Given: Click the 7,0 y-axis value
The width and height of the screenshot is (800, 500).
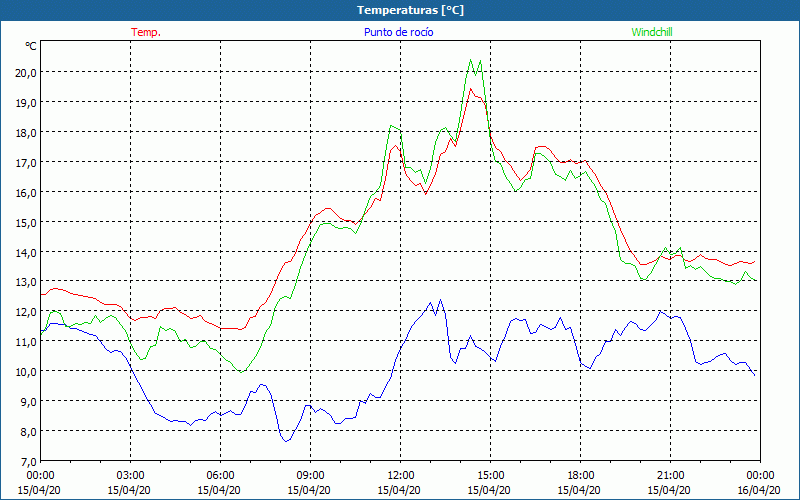Looking at the screenshot, I should click(x=29, y=461).
